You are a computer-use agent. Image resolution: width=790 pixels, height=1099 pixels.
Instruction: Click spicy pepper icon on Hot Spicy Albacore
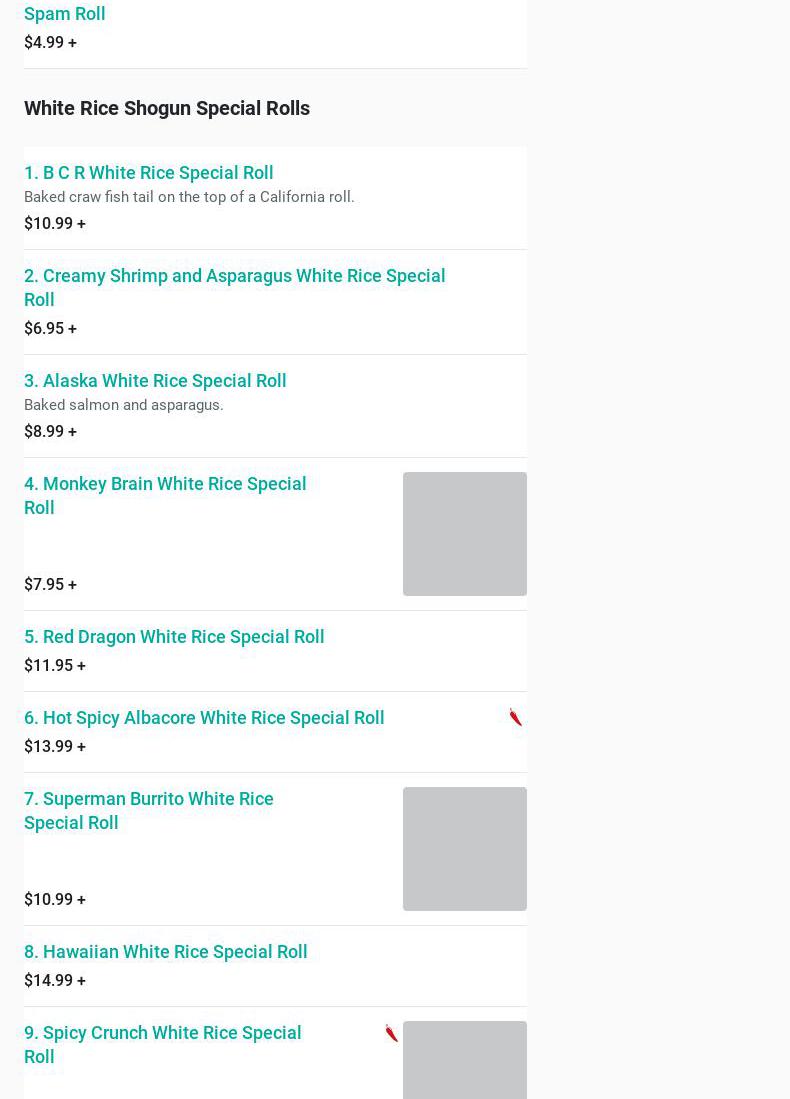(516, 717)
